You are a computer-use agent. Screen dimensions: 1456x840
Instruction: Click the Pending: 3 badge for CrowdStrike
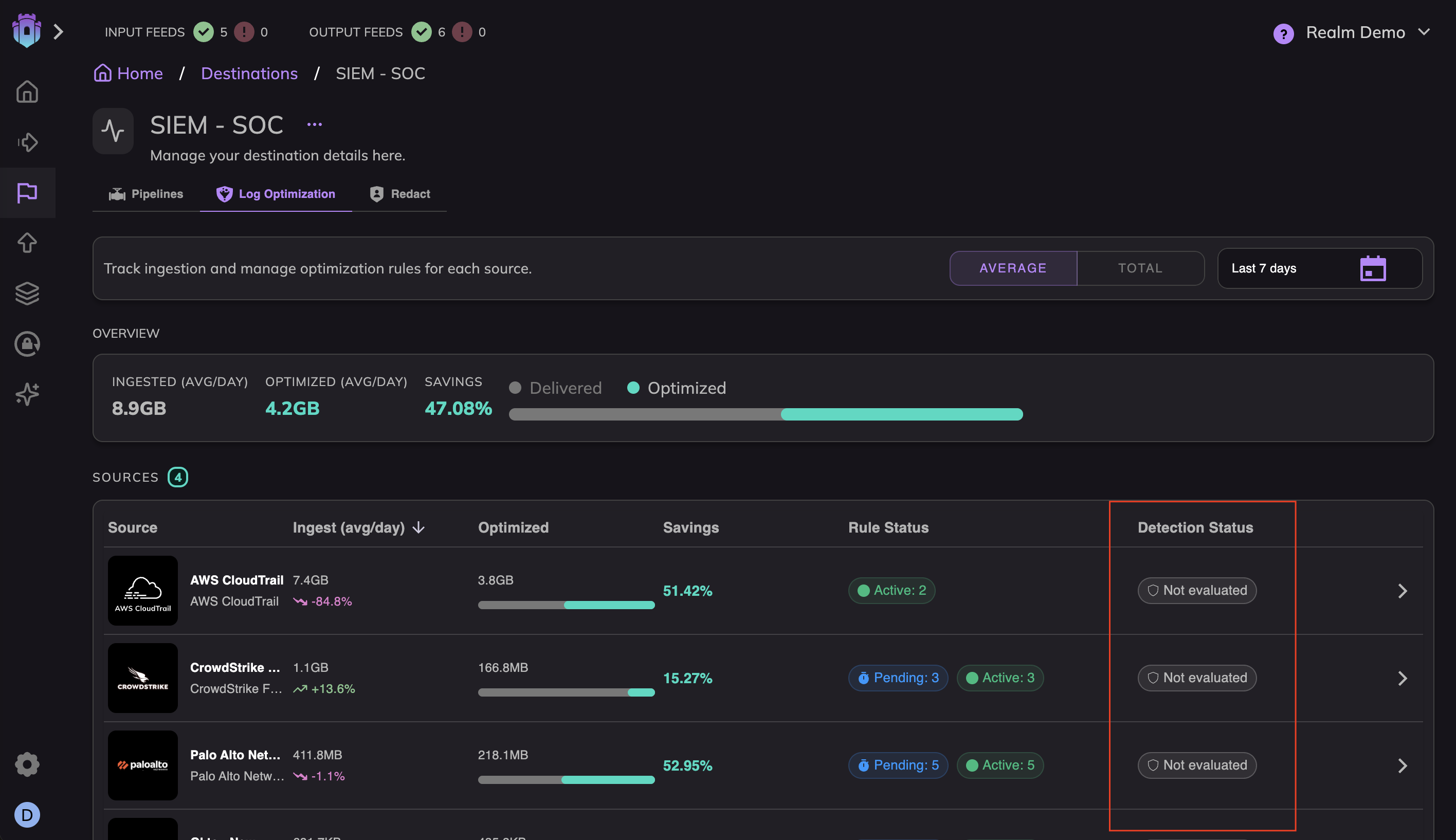click(x=898, y=678)
